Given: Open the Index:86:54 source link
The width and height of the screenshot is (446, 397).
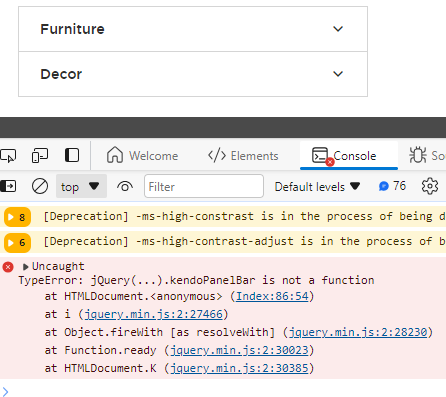Looking at the screenshot, I should [x=272, y=296].
